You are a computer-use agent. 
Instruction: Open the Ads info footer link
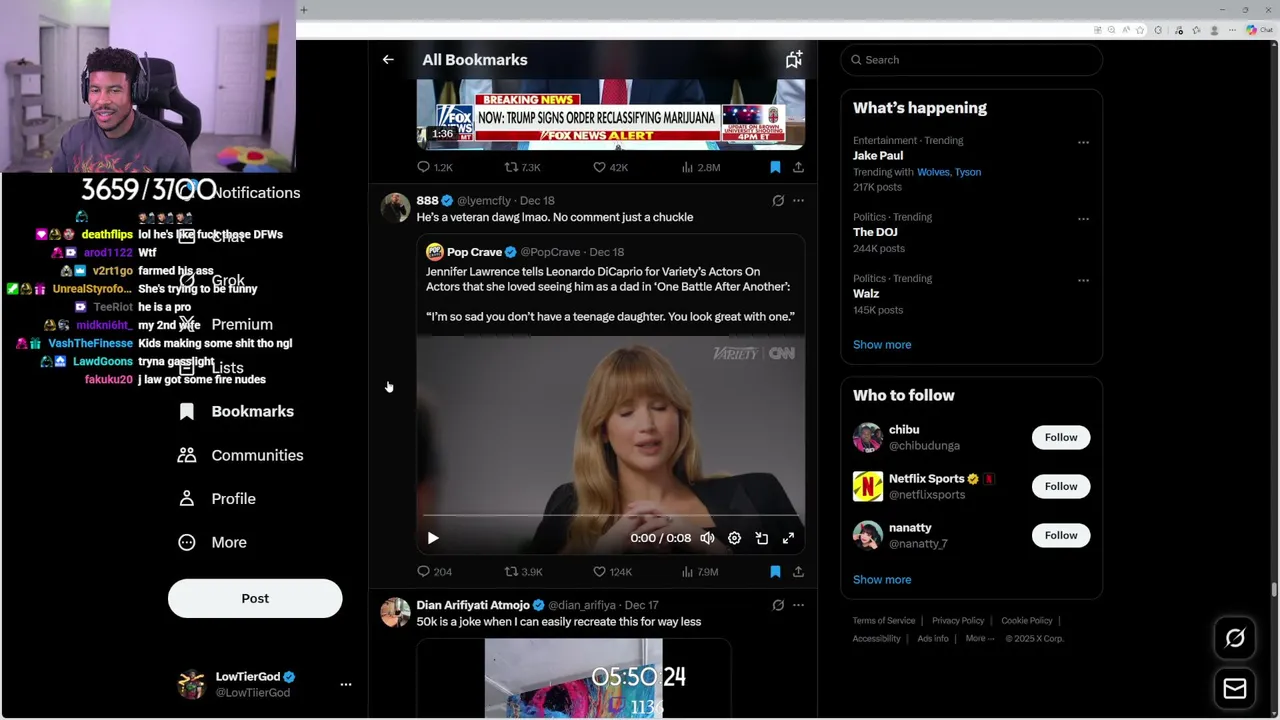pos(933,639)
